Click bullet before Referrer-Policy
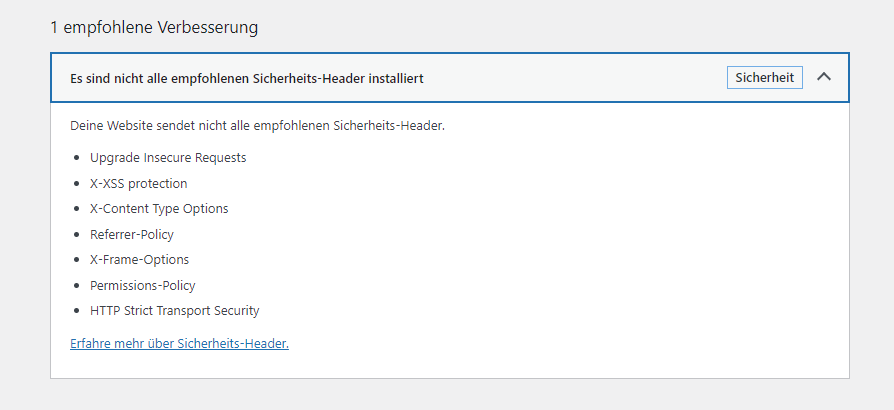The image size is (894, 410). (x=77, y=234)
